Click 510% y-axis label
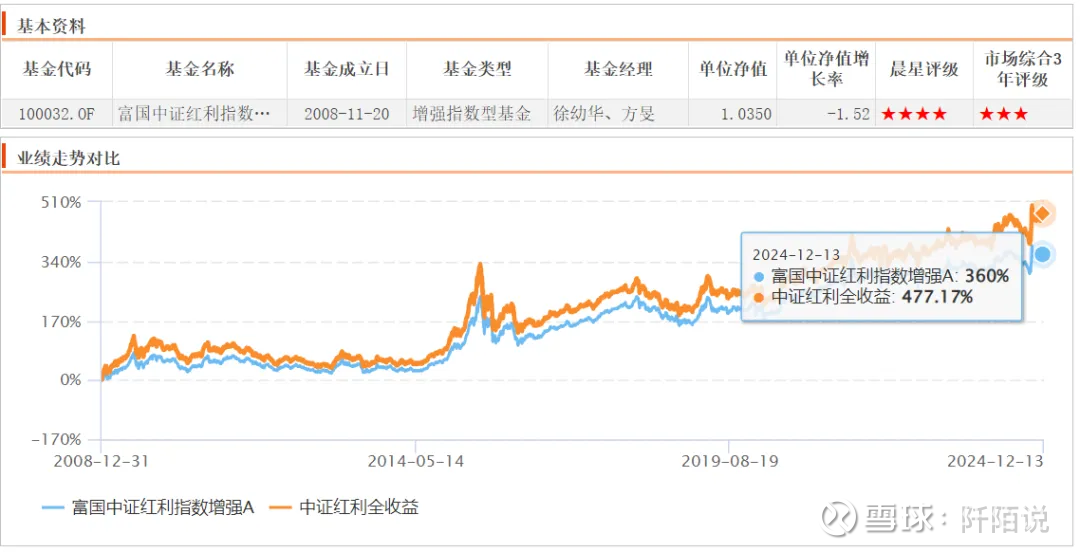The image size is (1080, 552). [61, 203]
